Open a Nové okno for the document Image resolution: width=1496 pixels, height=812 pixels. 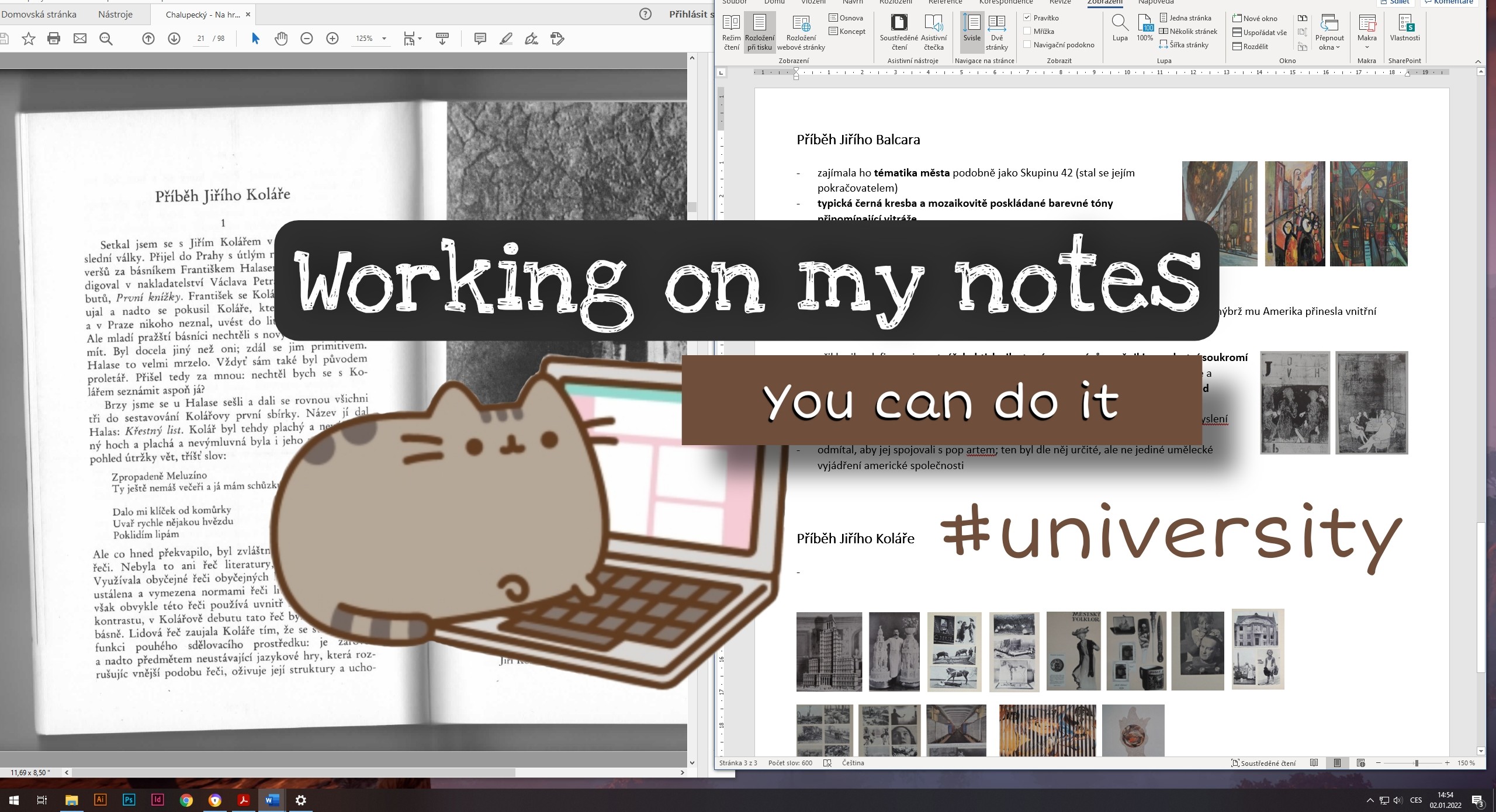point(1255,18)
